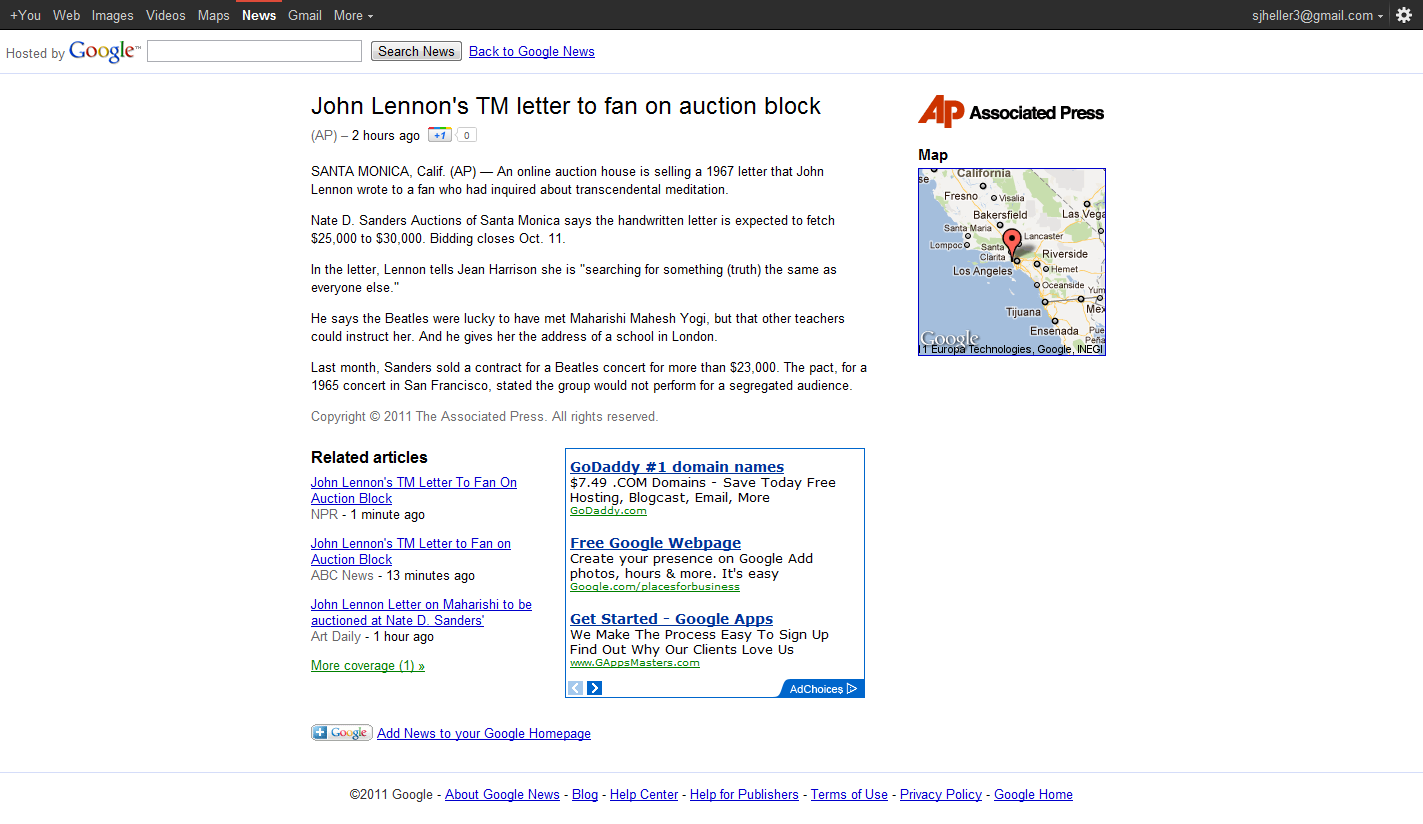The width and height of the screenshot is (1423, 824).
Task: Click the Southern California map thumbnail
Action: (x=1012, y=262)
